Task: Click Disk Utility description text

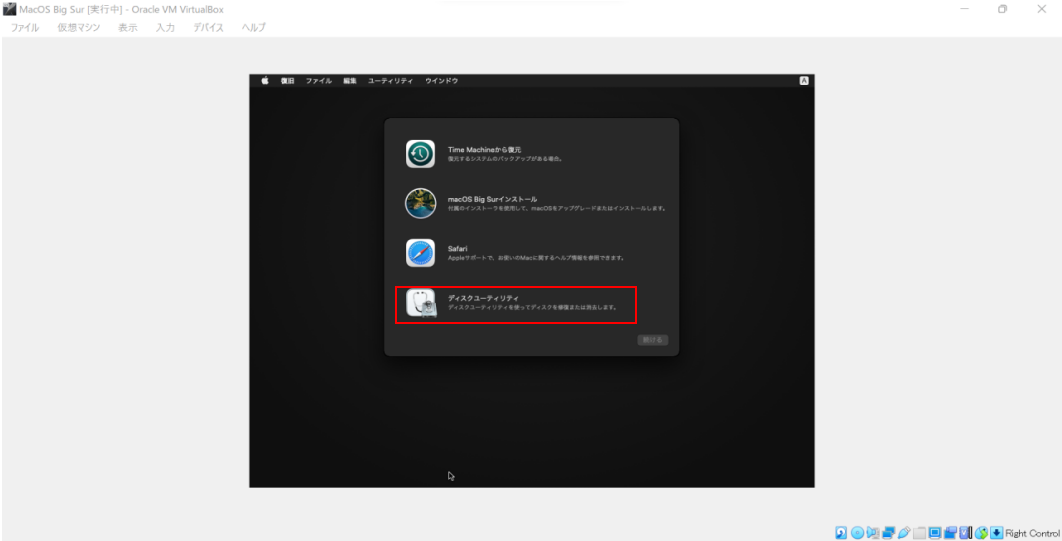Action: pyautogui.click(x=532, y=307)
